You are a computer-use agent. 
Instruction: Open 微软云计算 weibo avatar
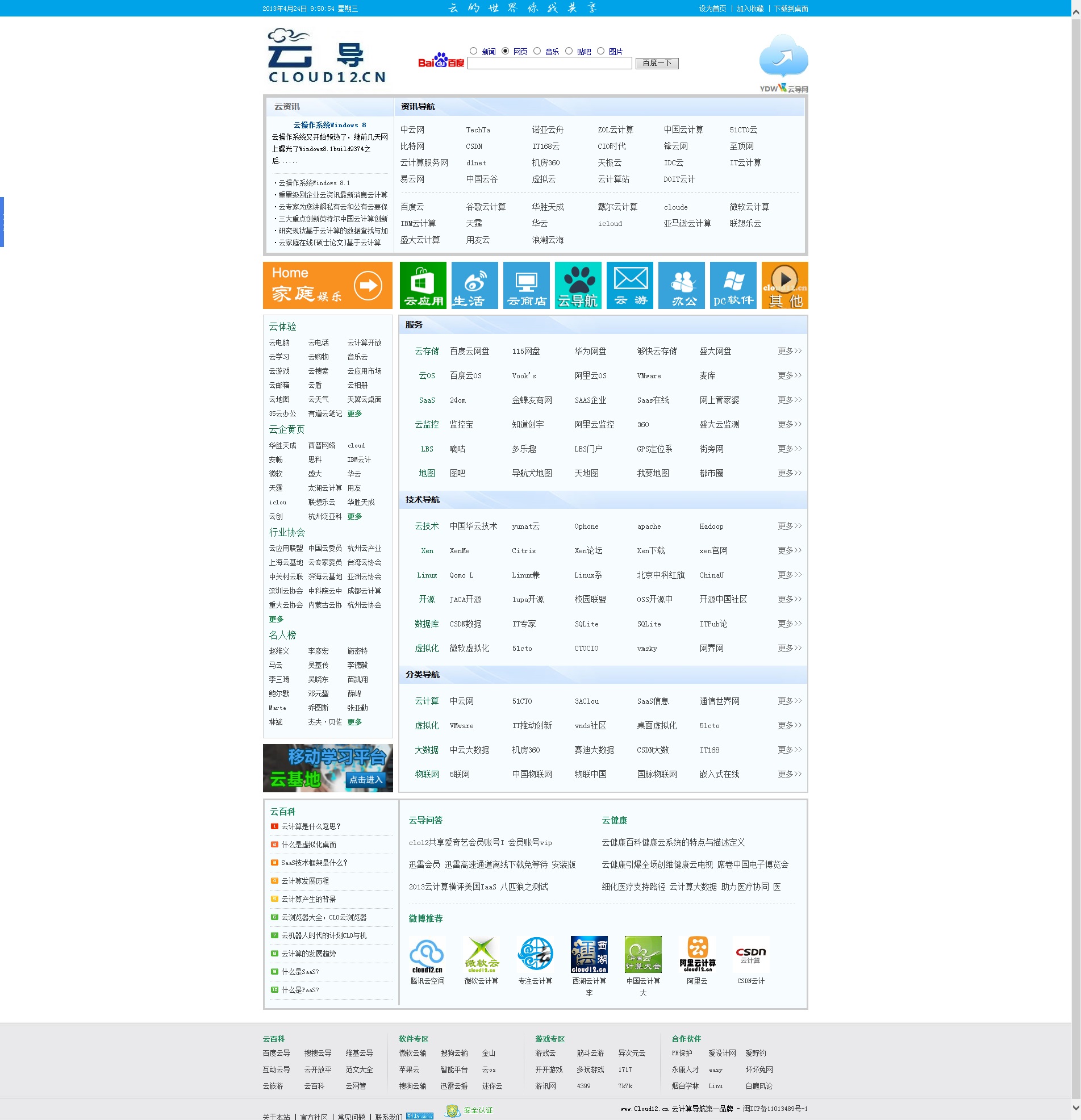[x=481, y=955]
